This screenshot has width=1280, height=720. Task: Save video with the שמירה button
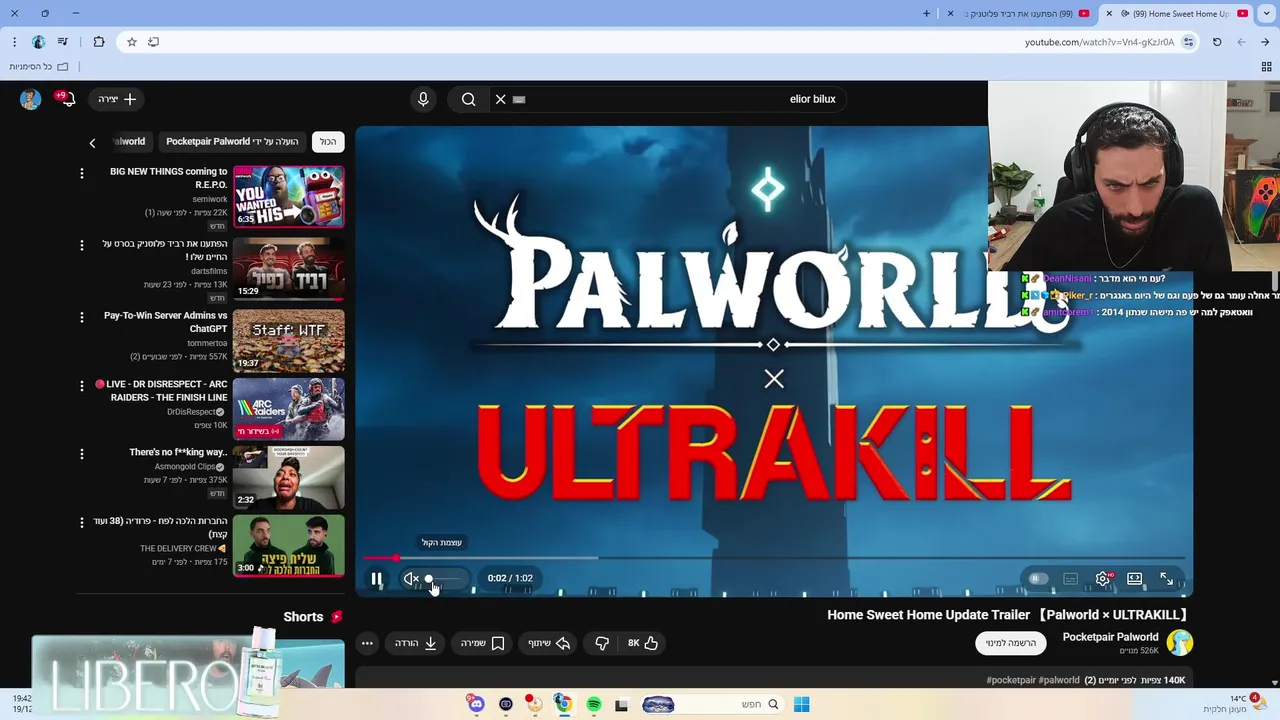[x=482, y=643]
